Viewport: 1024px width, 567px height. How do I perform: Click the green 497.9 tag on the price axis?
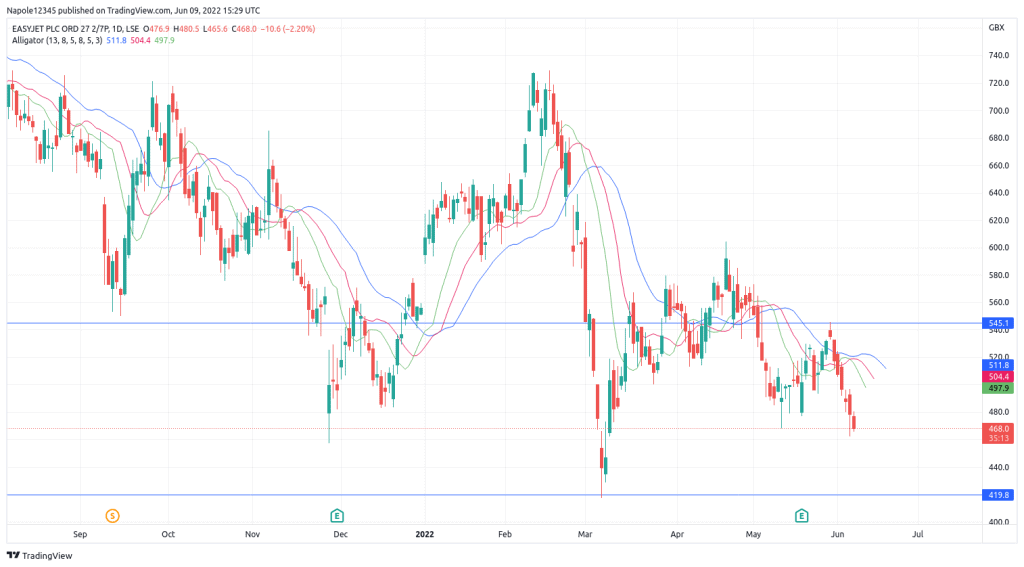click(998, 388)
